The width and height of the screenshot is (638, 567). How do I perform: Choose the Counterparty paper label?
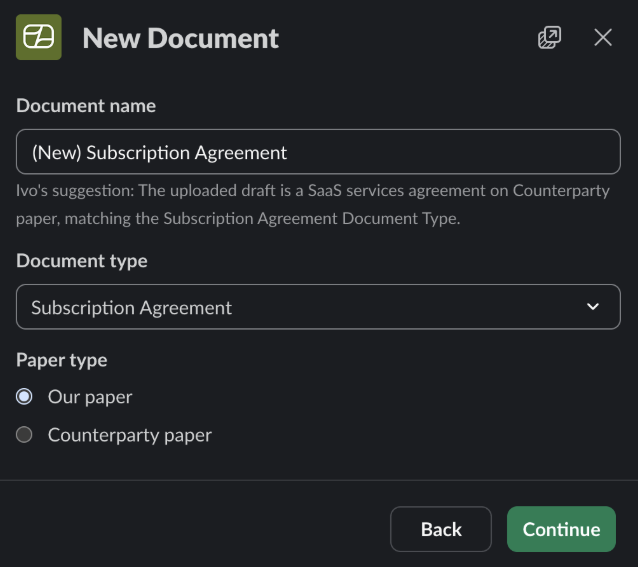(x=130, y=435)
